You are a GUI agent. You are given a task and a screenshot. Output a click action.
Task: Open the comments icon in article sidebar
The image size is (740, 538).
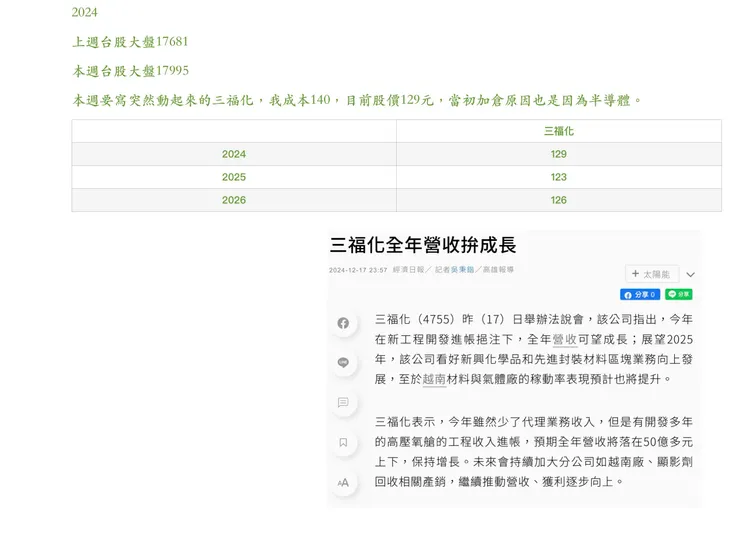click(343, 402)
